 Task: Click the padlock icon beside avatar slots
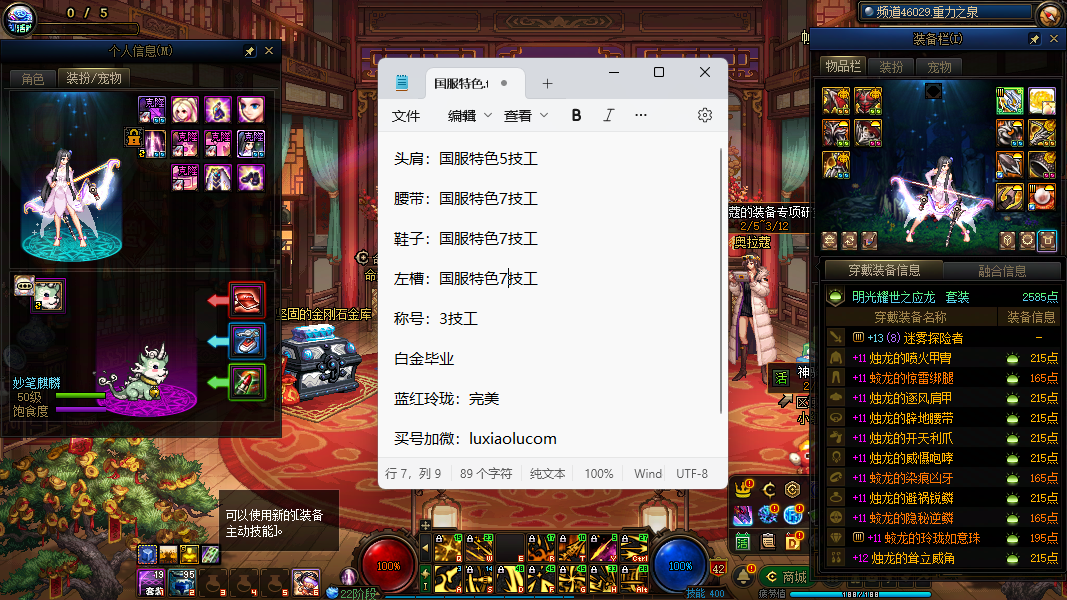[x=133, y=138]
